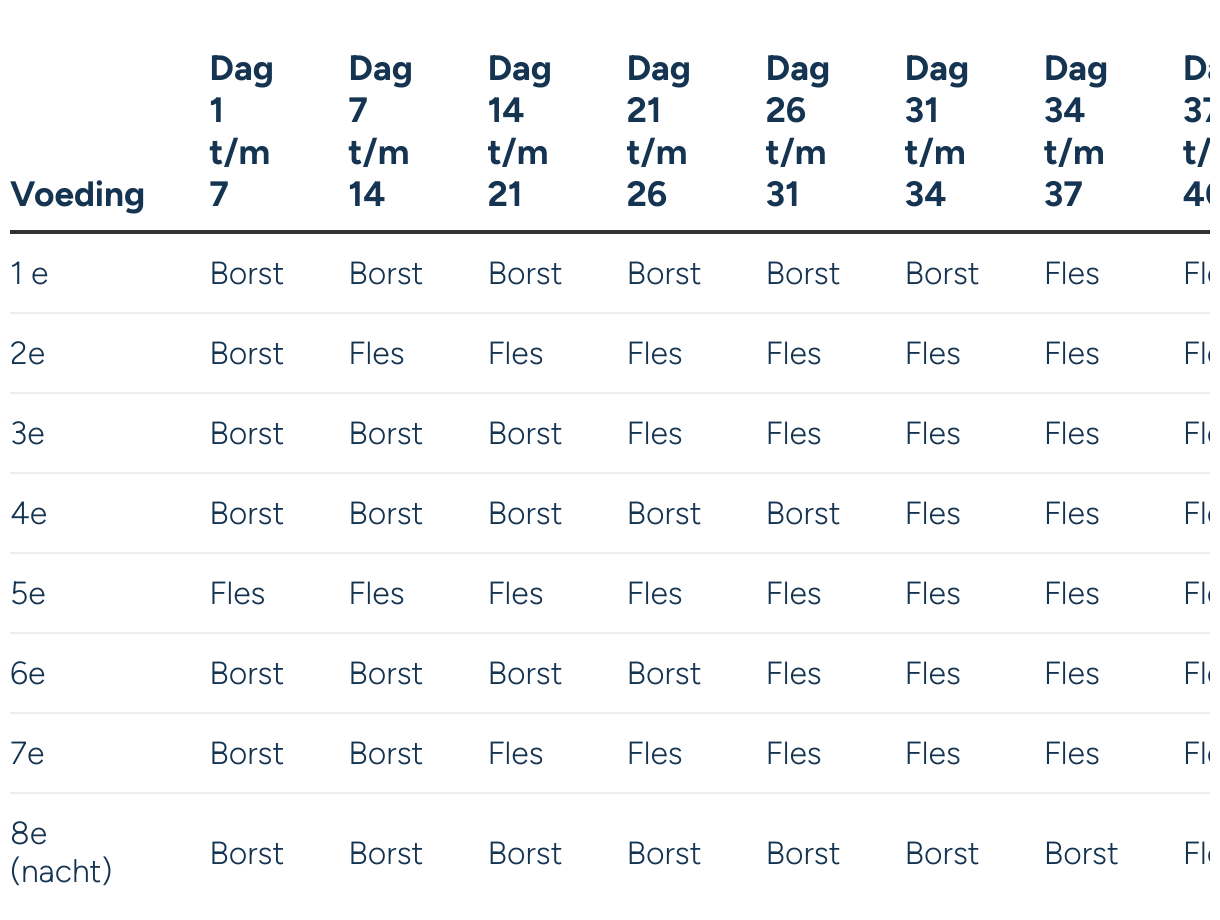Select Fles in row 5e, Dag 1 column
1220x920 pixels.
(238, 594)
